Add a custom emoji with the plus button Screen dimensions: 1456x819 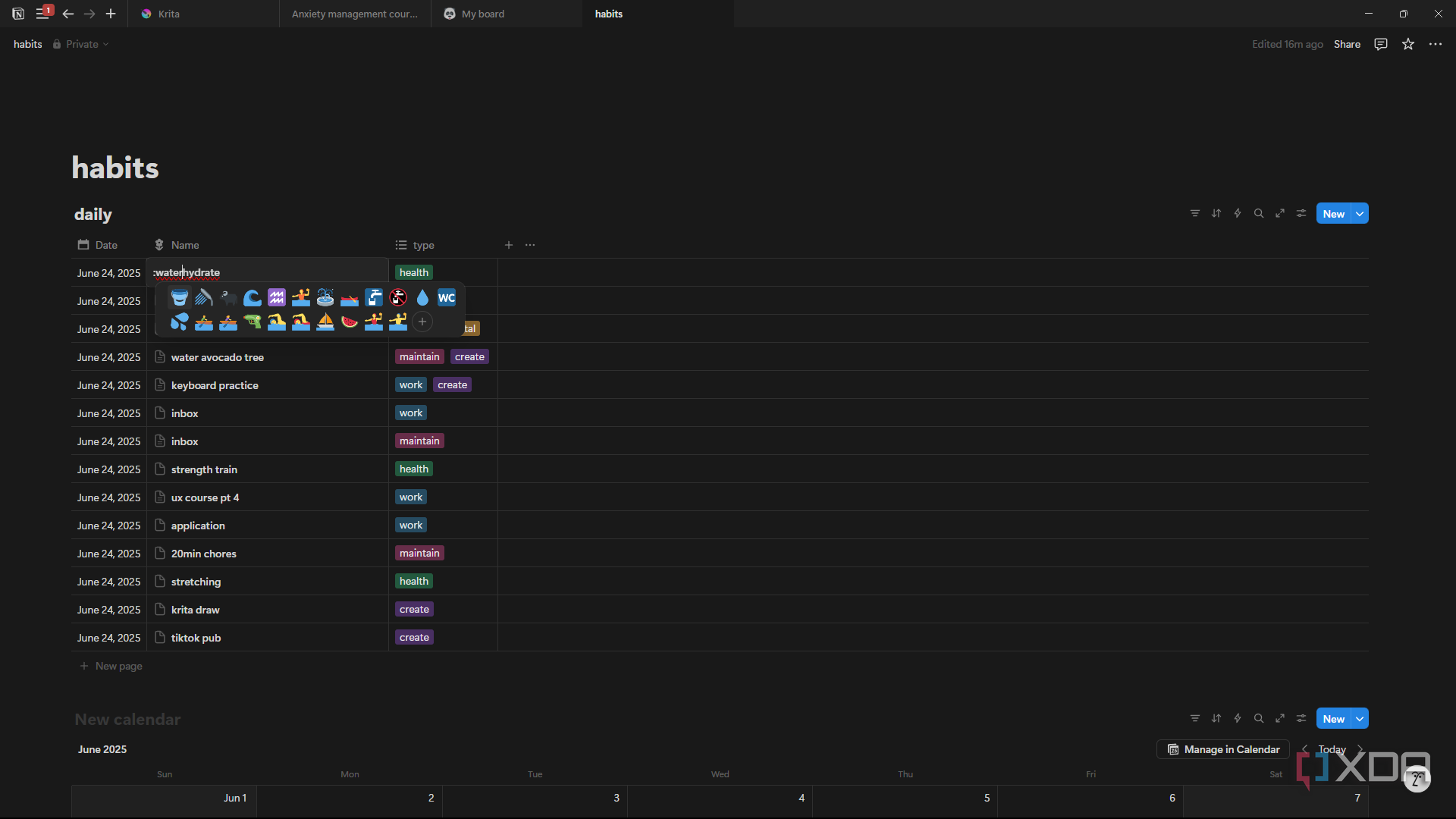tap(422, 322)
